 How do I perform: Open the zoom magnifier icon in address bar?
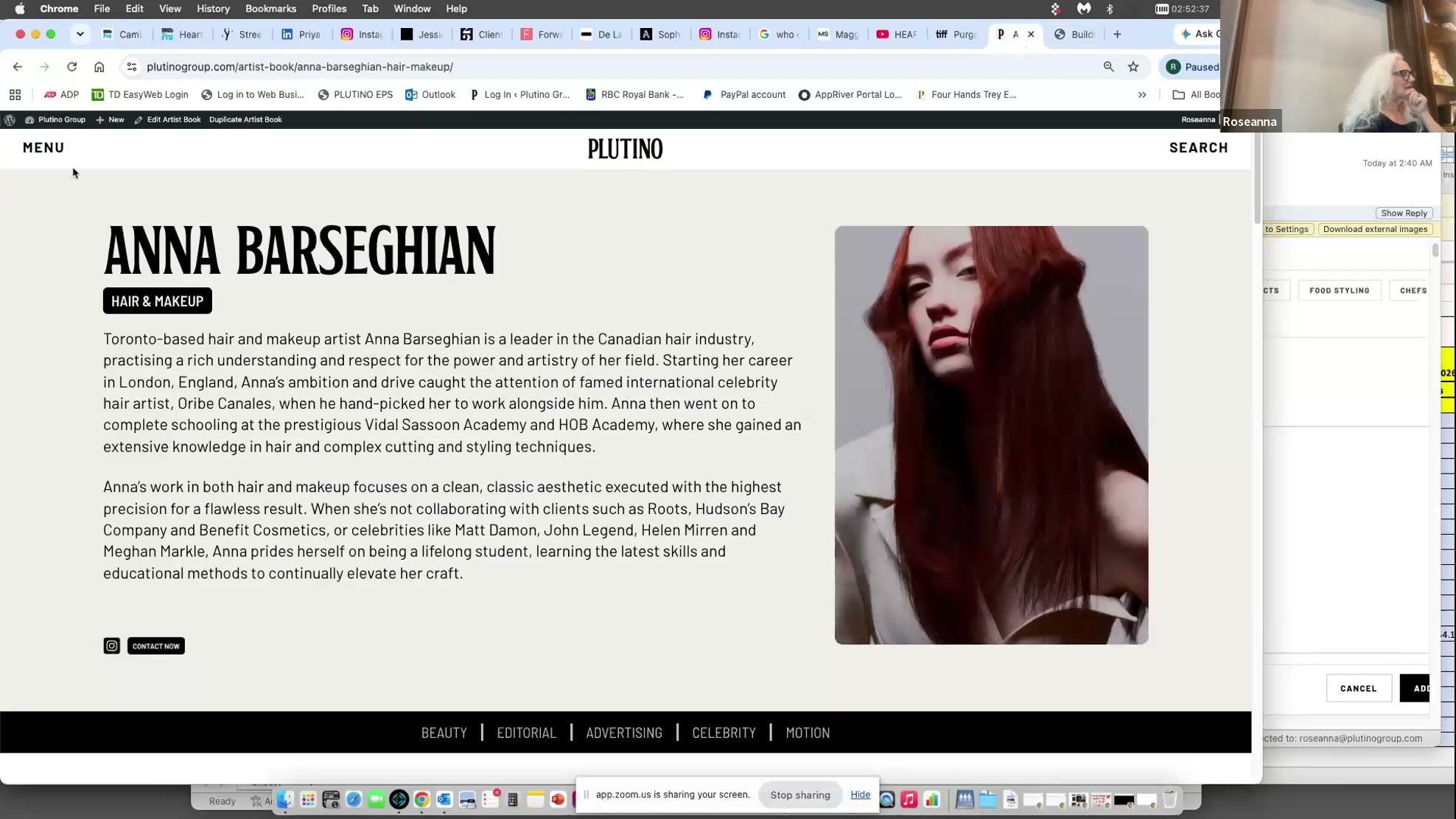1108,67
